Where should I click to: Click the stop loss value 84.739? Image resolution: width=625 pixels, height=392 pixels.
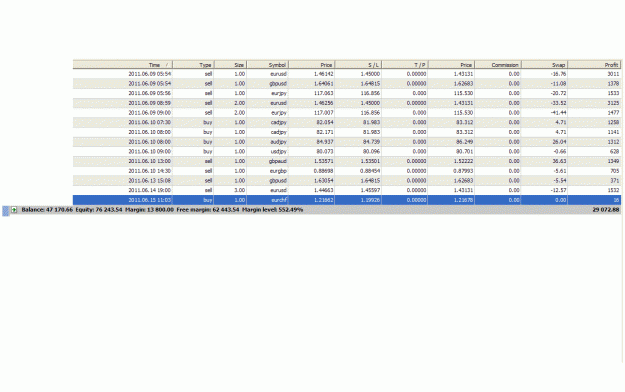[371, 142]
